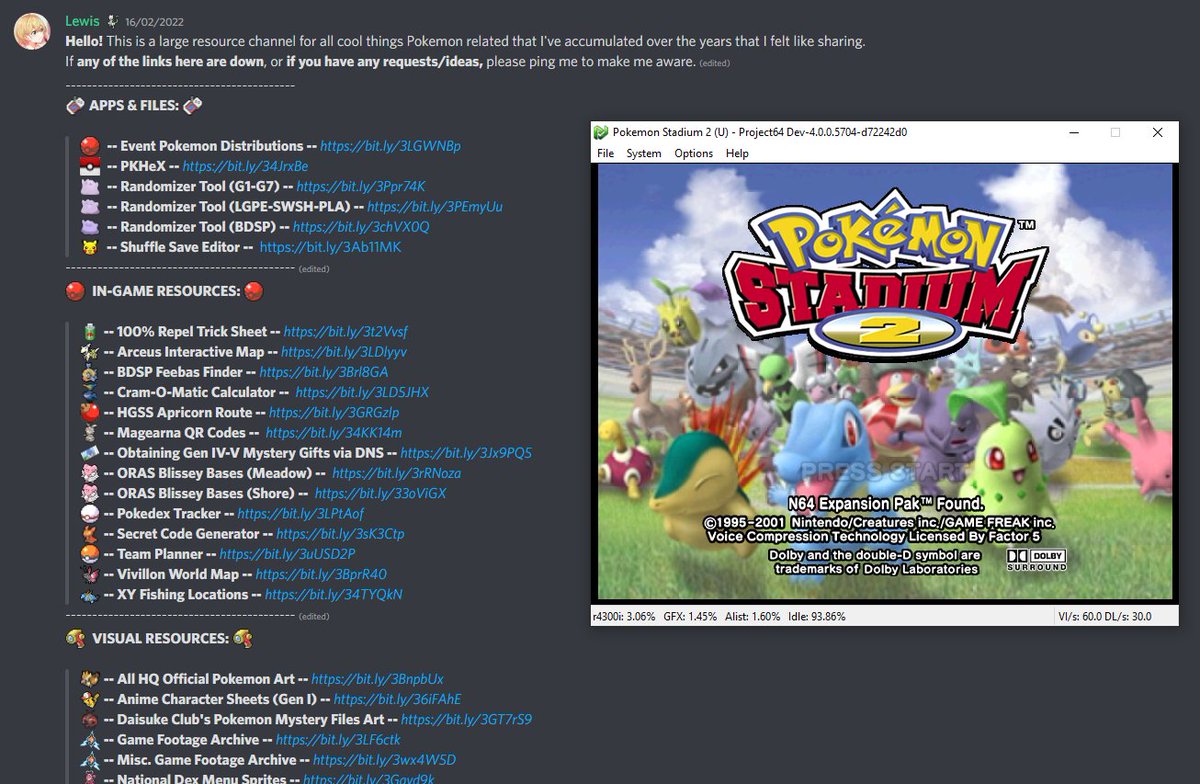
Task: Open the File menu in Project64
Action: pos(605,153)
